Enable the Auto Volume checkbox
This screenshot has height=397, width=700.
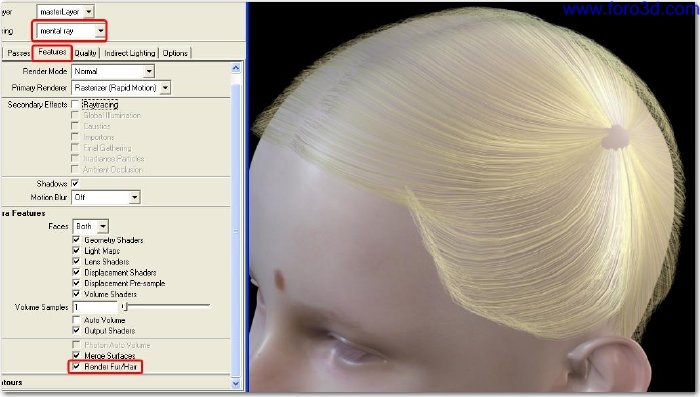76,320
